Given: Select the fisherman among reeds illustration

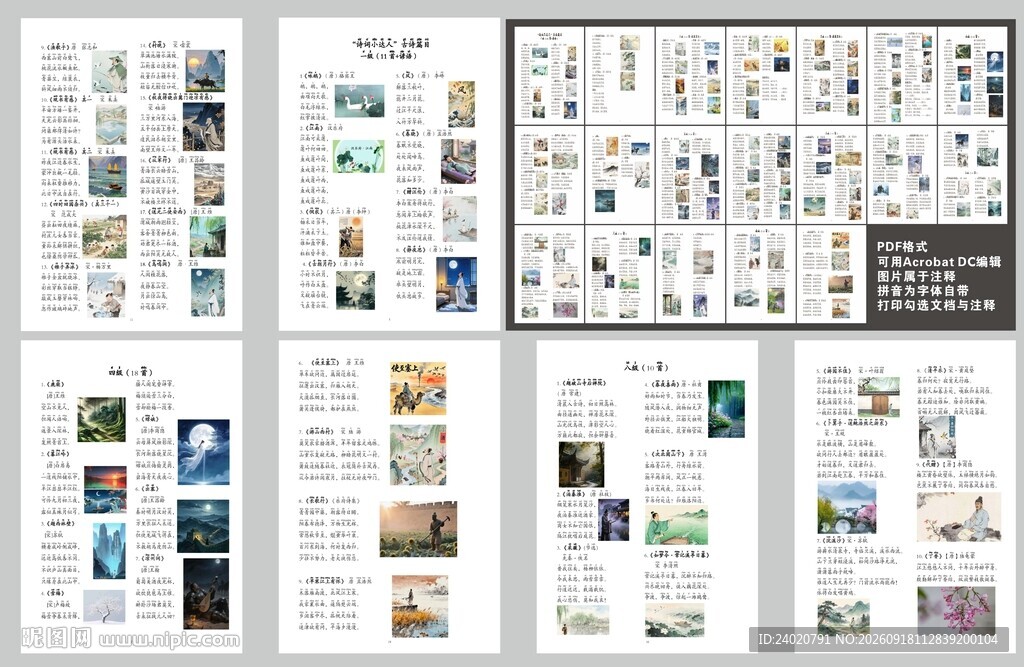Looking at the screenshot, I should click(420, 606).
